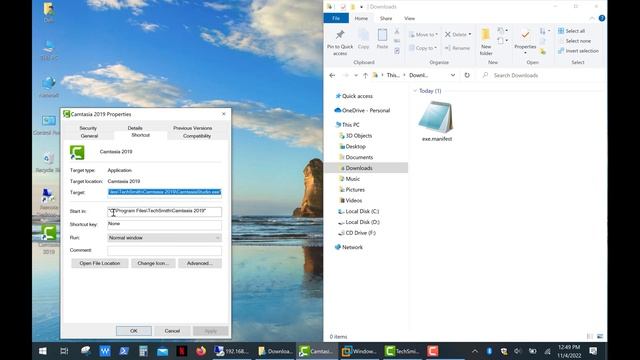Select Local Disk (C:) in navigation pane
Image resolution: width=640 pixels, height=360 pixels.
362,211
